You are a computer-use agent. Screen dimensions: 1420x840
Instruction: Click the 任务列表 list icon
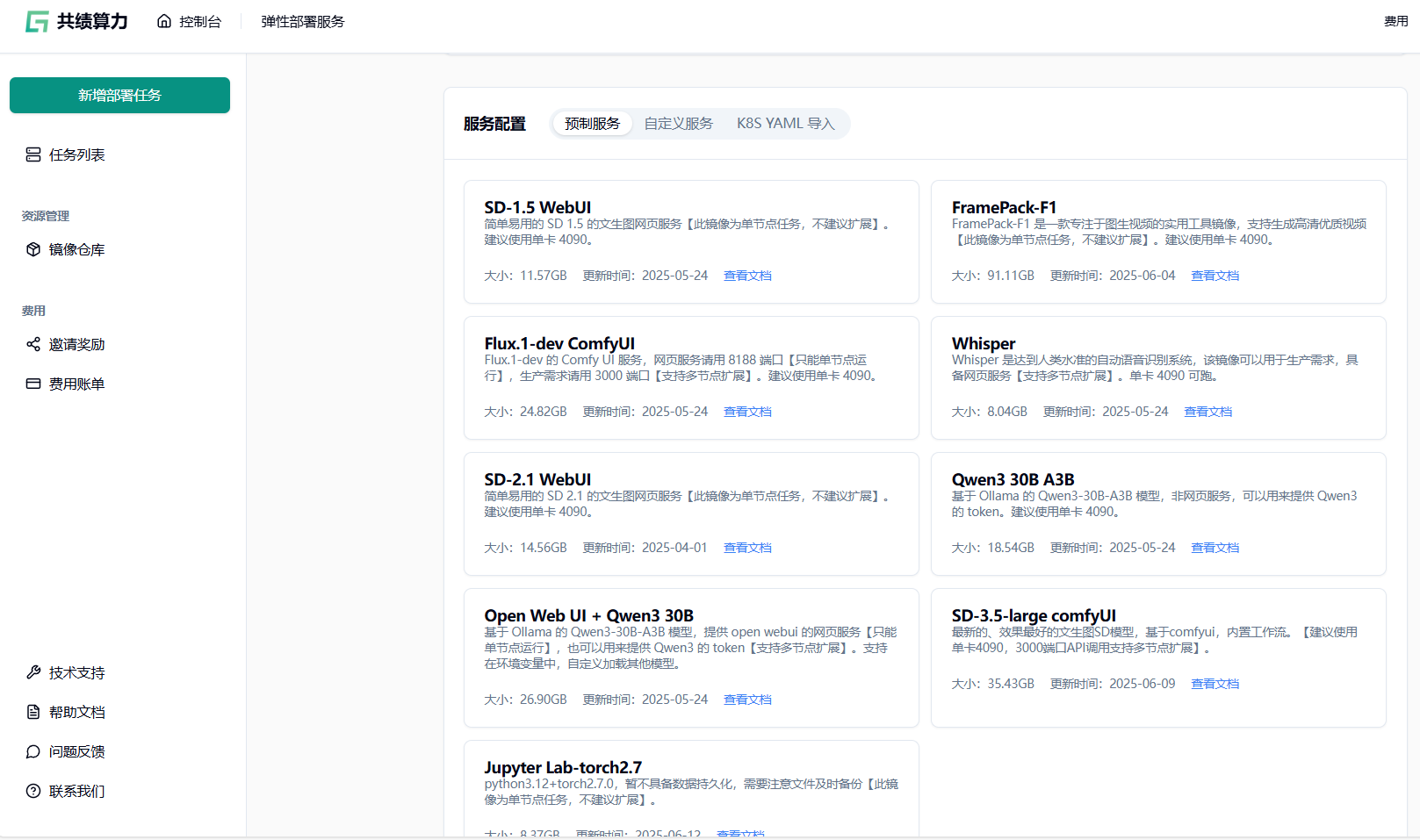(x=33, y=154)
